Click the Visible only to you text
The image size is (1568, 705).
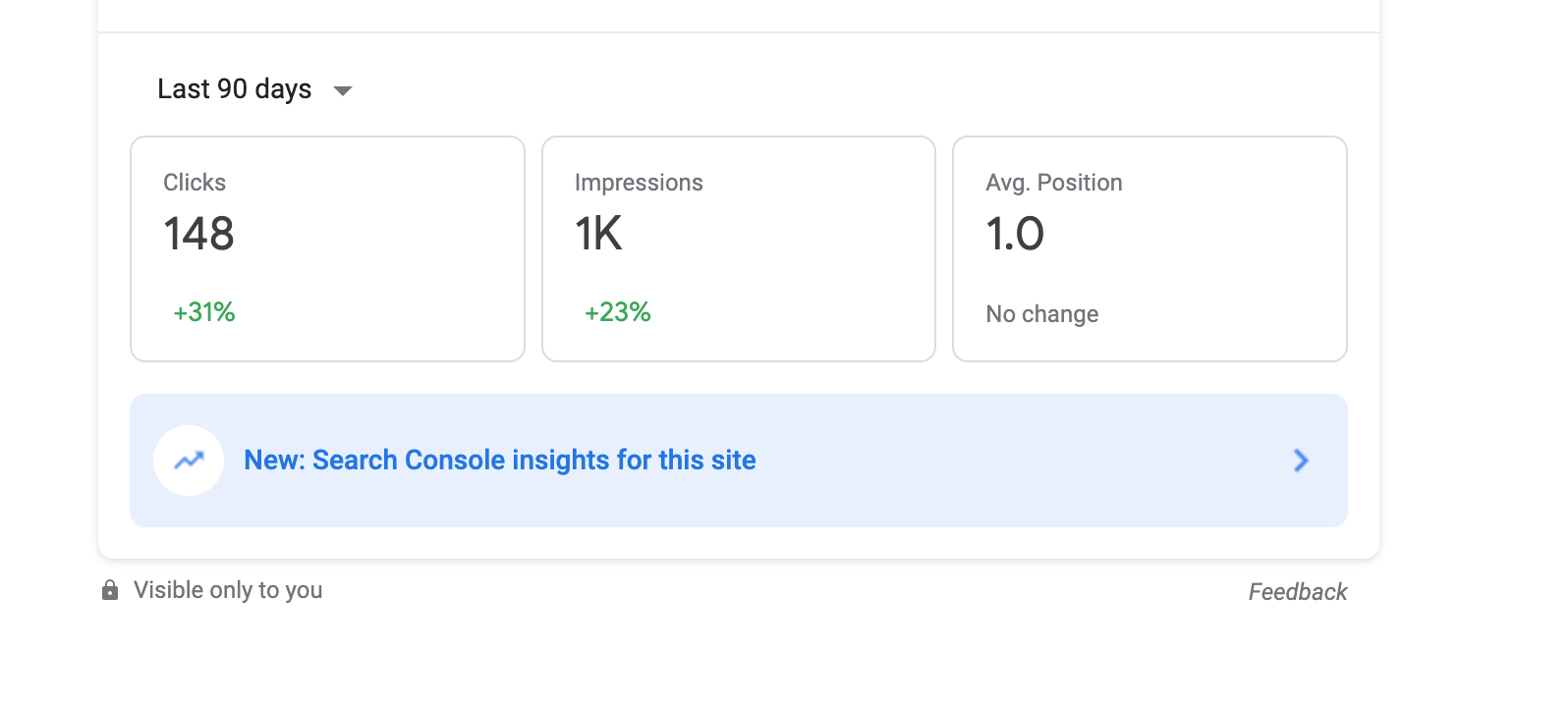click(228, 590)
